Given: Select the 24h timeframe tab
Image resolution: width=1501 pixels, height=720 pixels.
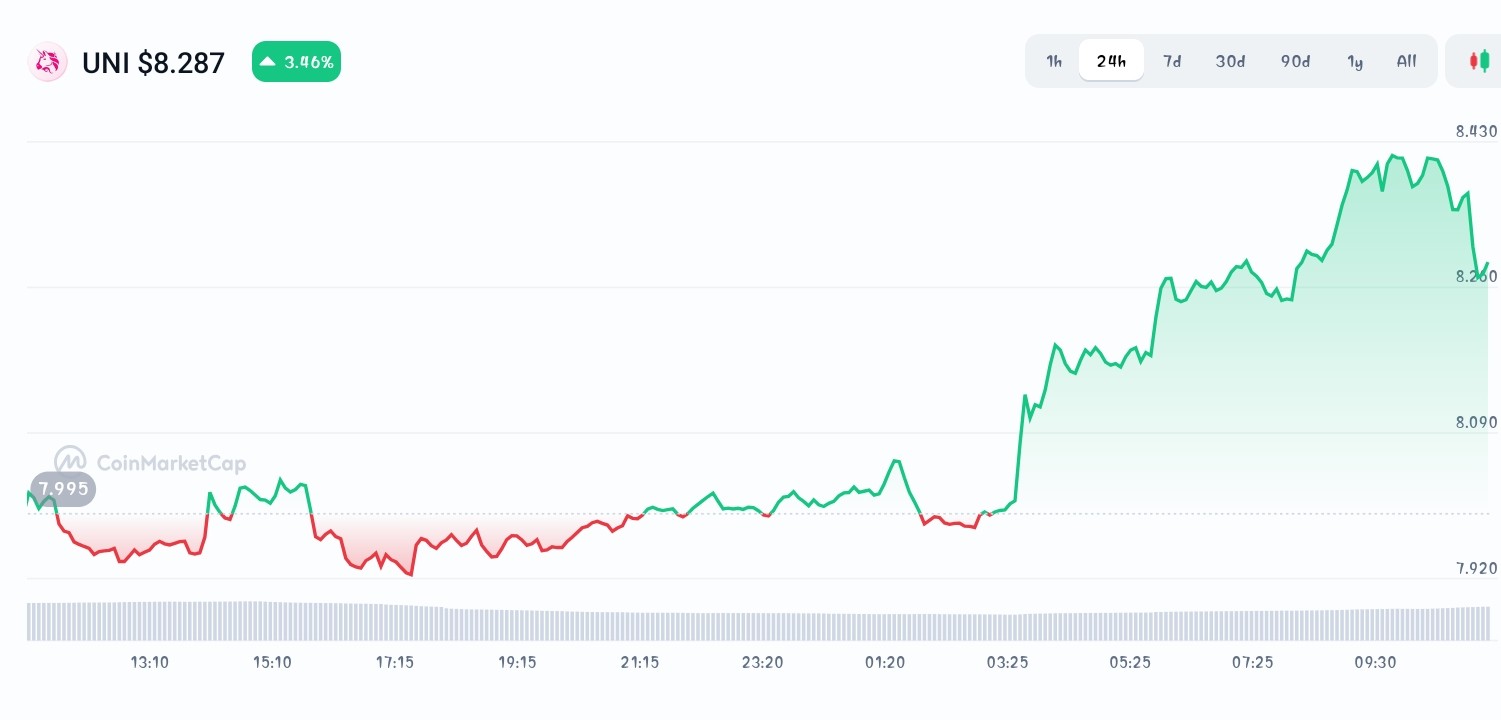Looking at the screenshot, I should click(1111, 61).
